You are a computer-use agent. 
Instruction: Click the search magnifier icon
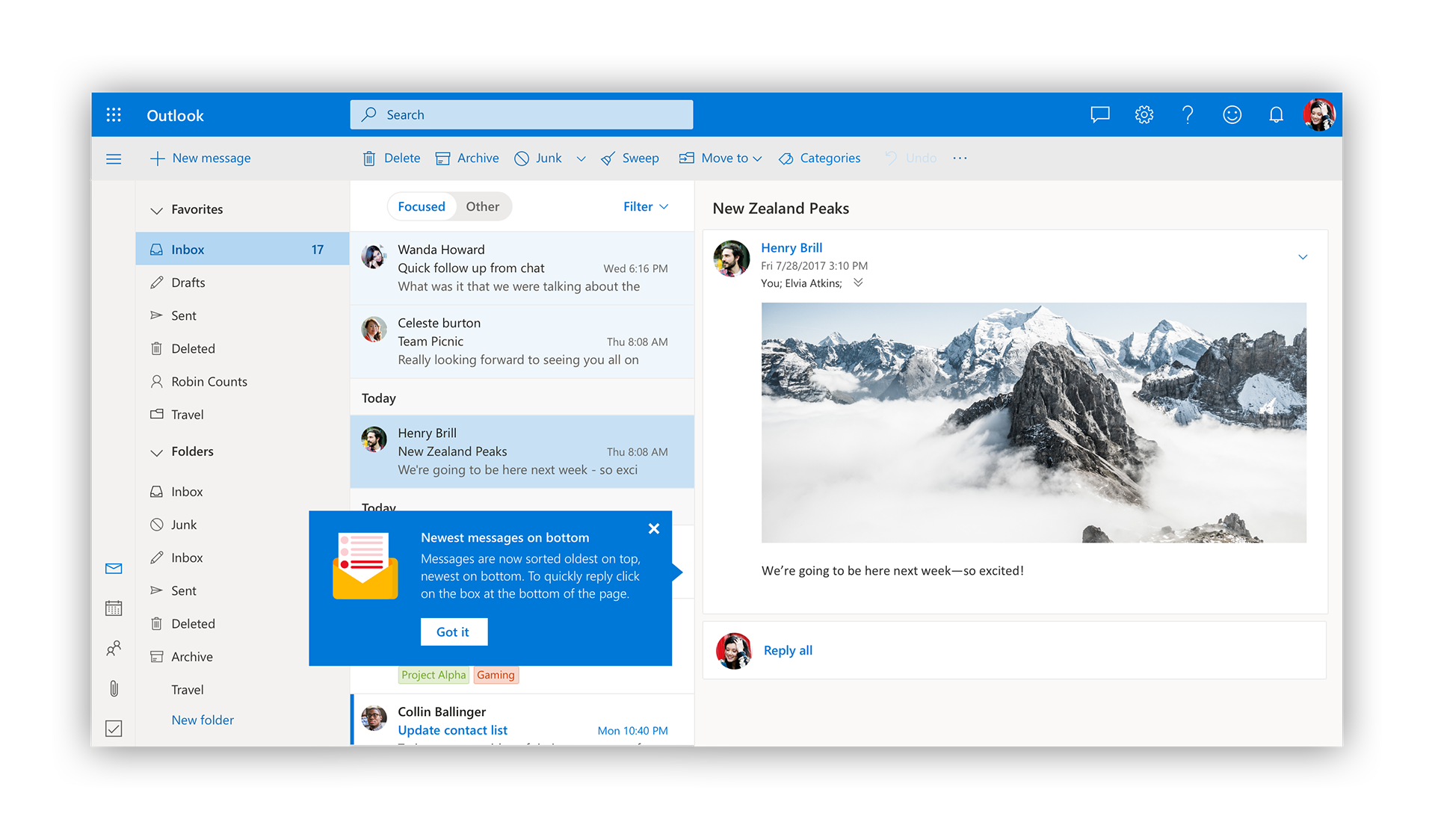pos(369,114)
